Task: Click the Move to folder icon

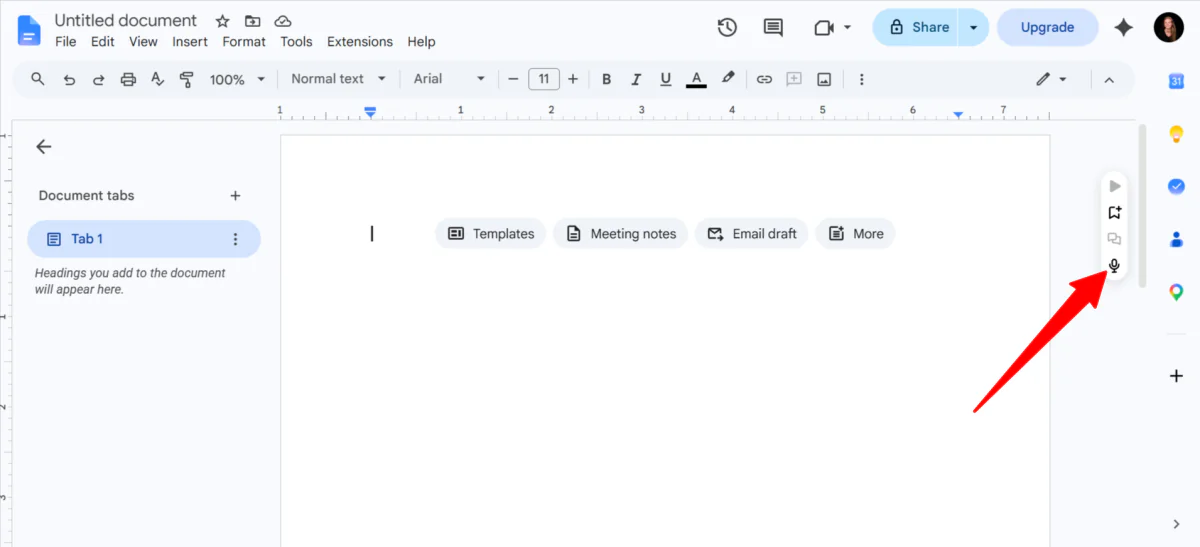Action: (253, 21)
